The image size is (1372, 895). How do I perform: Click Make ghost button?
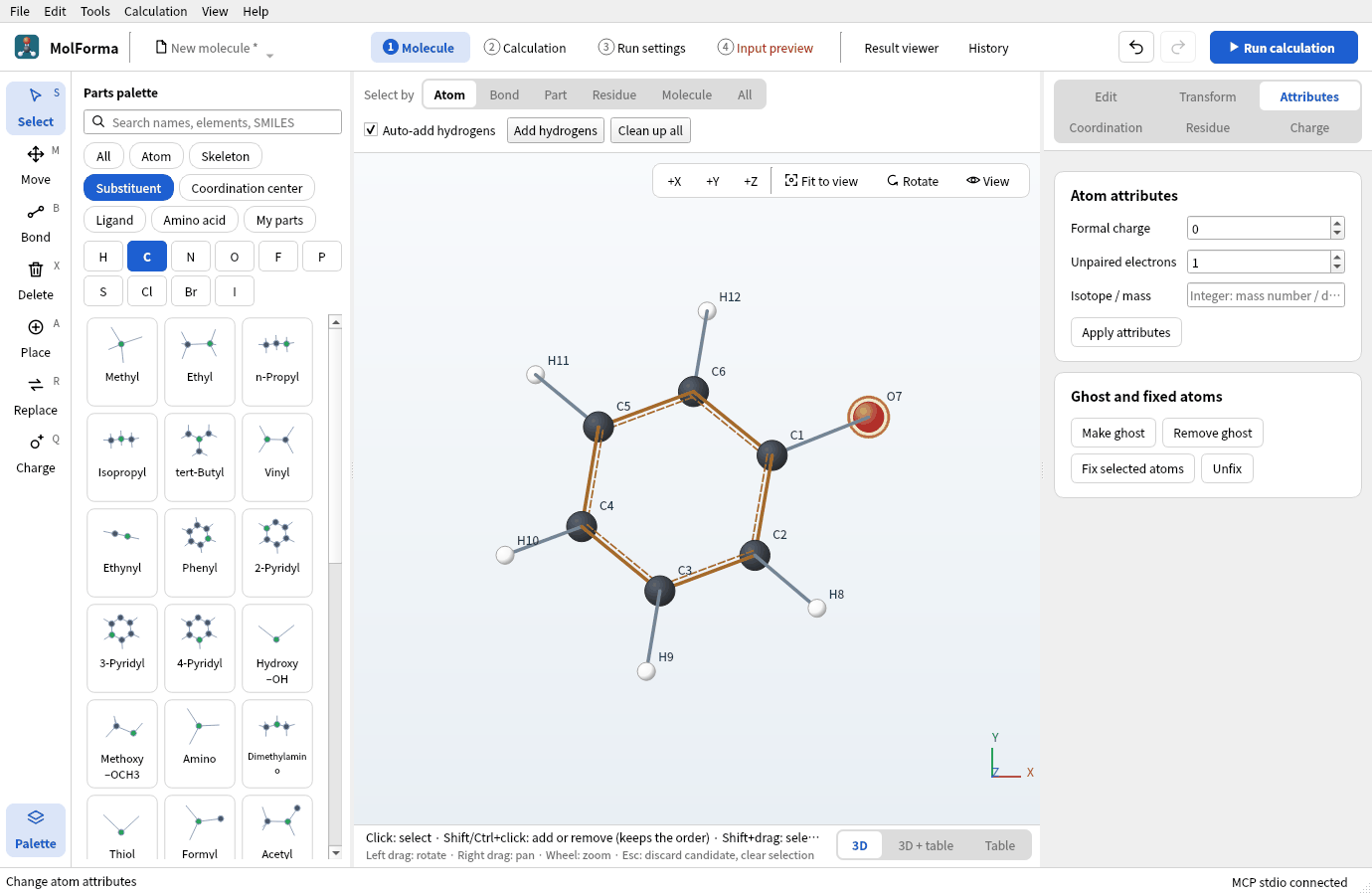tap(1114, 433)
